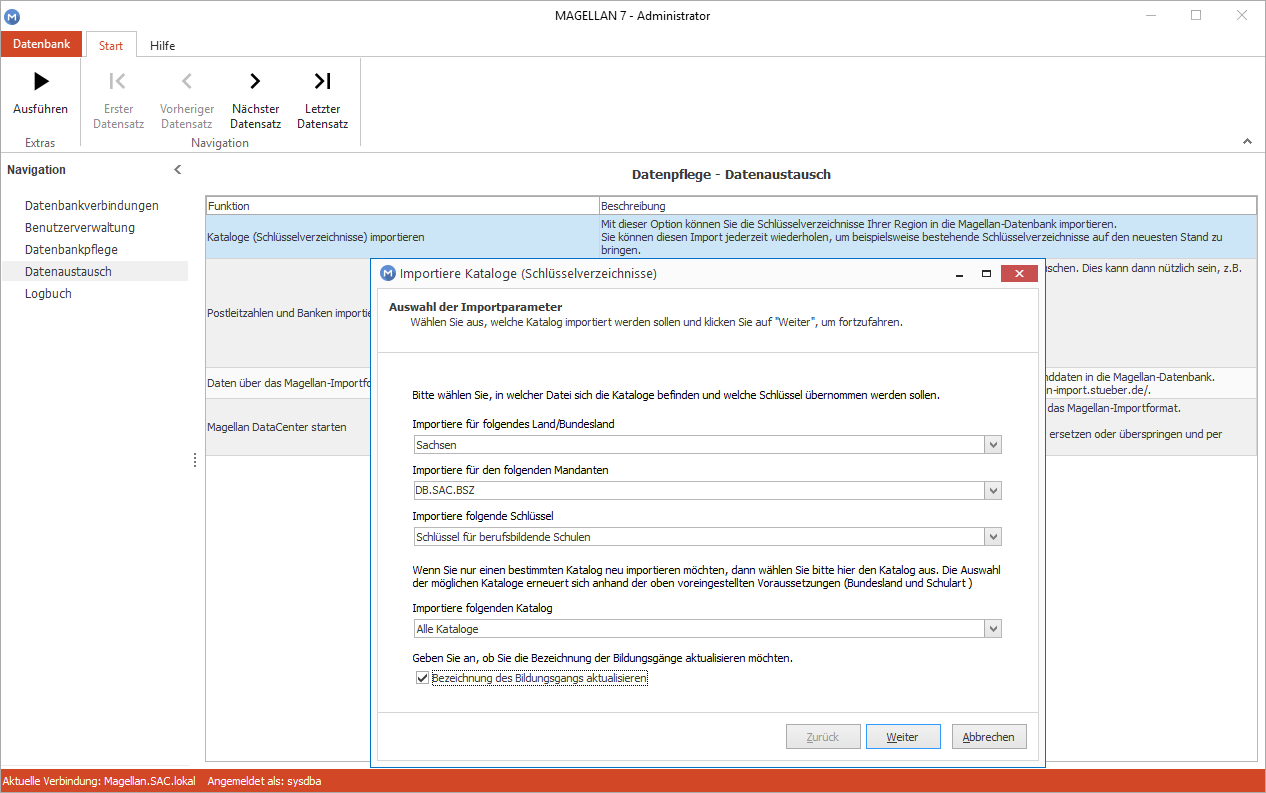The width and height of the screenshot is (1266, 793).
Task: Click the Funktion column header
Action: coord(402,206)
